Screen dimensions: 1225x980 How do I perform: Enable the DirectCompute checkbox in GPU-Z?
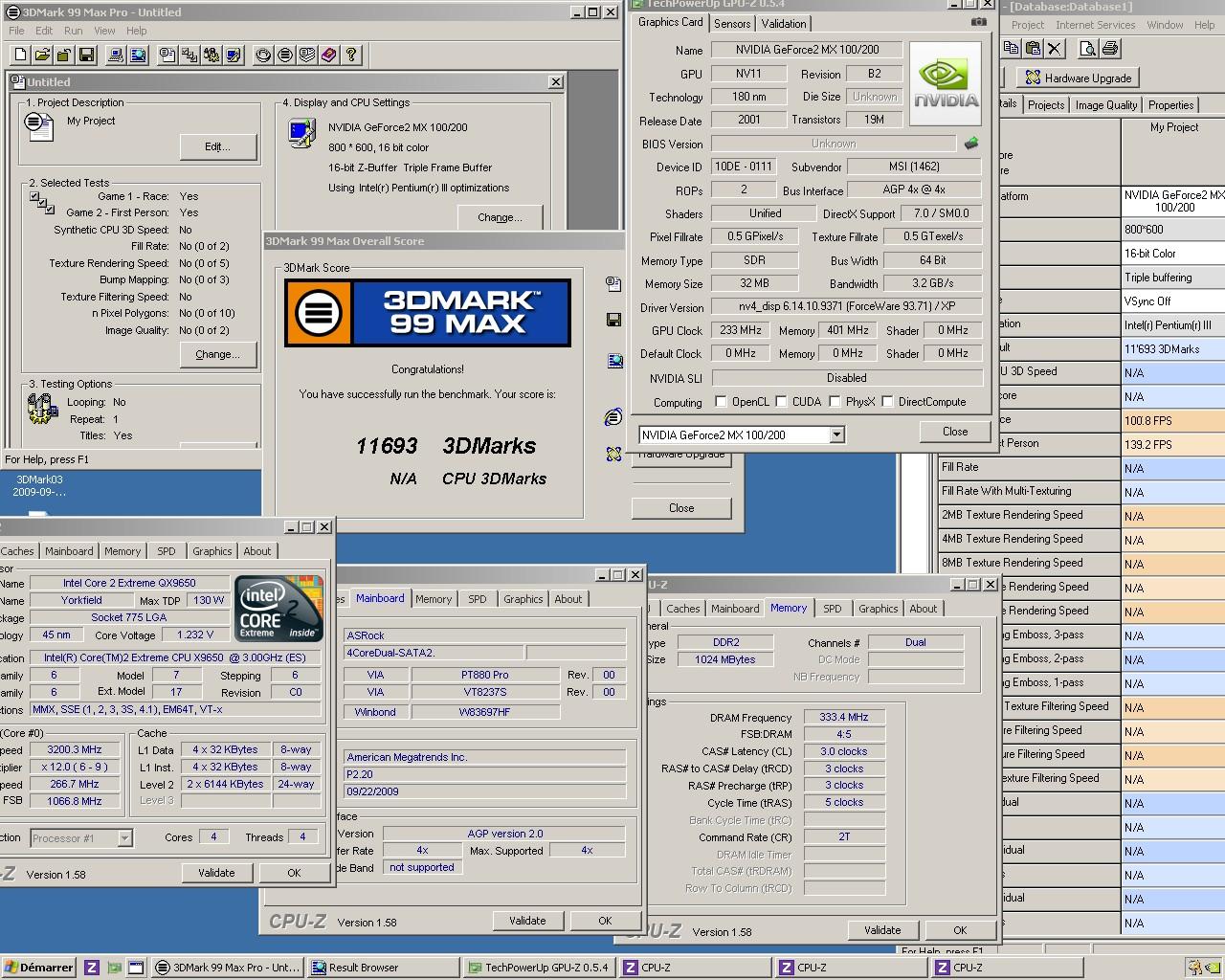click(x=887, y=402)
